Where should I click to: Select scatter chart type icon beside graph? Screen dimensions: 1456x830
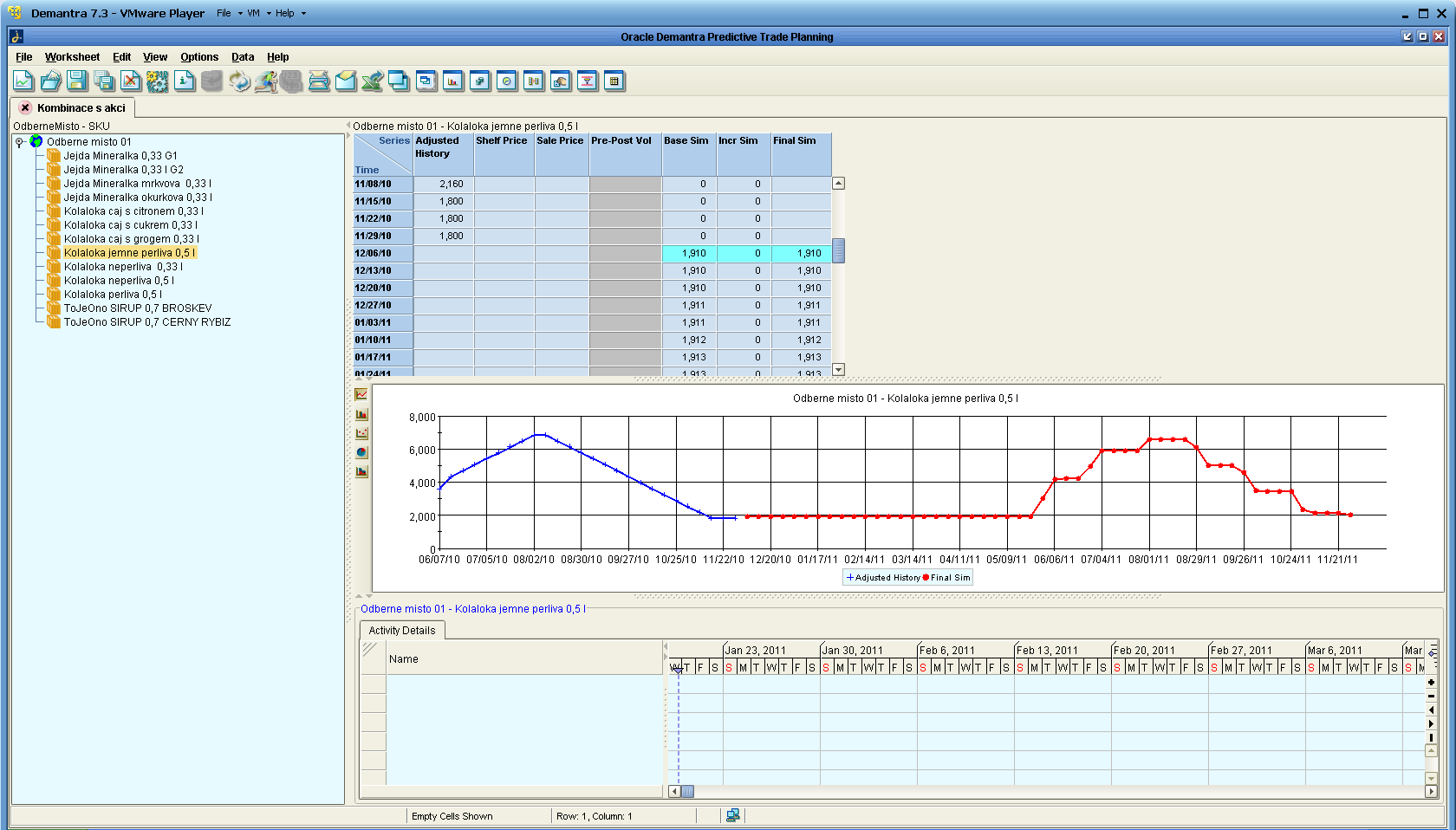click(x=361, y=433)
